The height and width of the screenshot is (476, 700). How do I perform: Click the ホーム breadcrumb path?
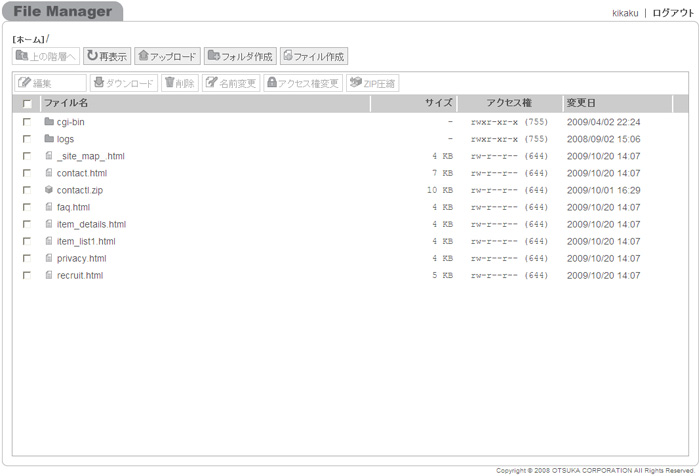pyautogui.click(x=29, y=39)
